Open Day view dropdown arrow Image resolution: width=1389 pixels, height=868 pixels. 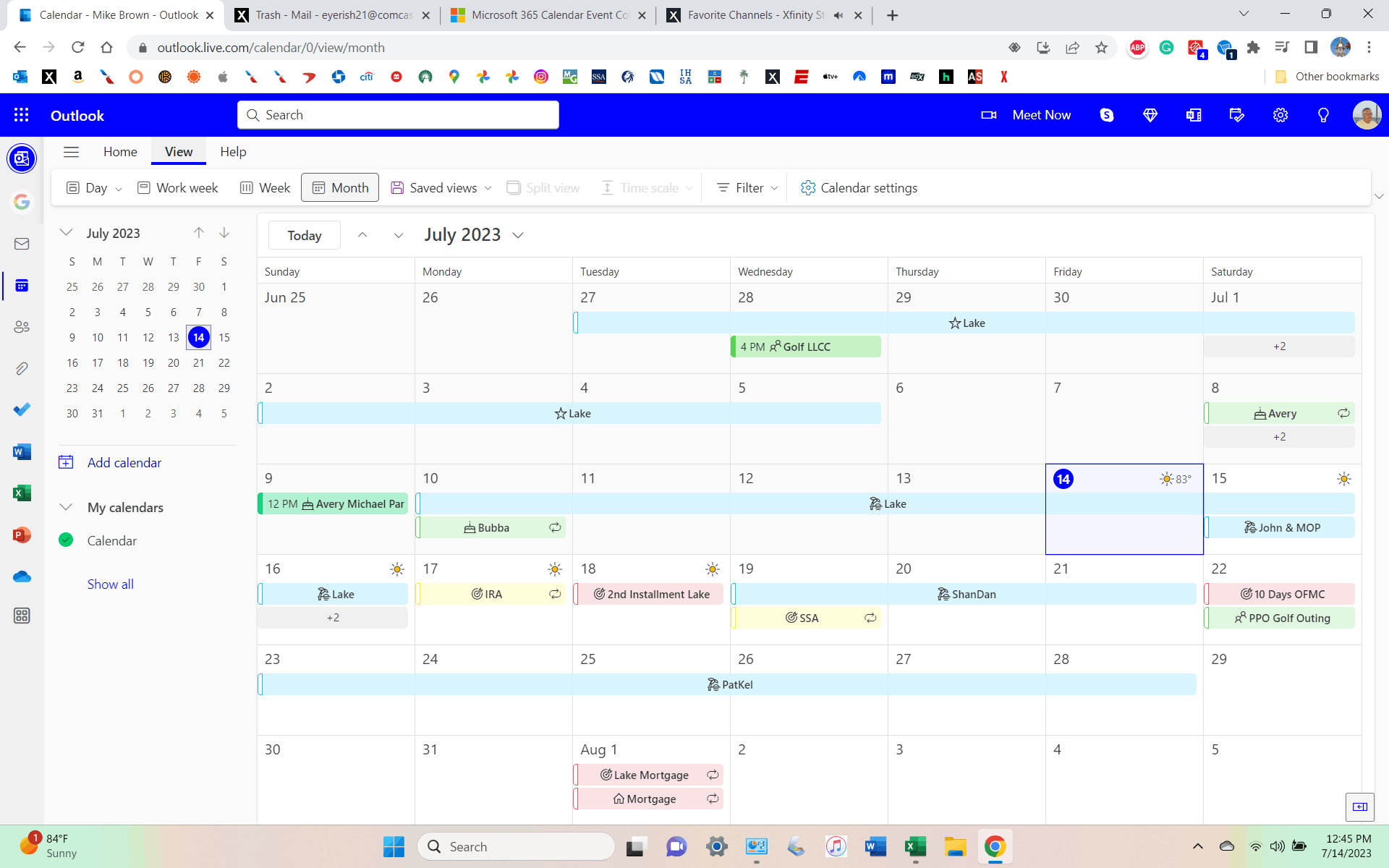click(119, 189)
